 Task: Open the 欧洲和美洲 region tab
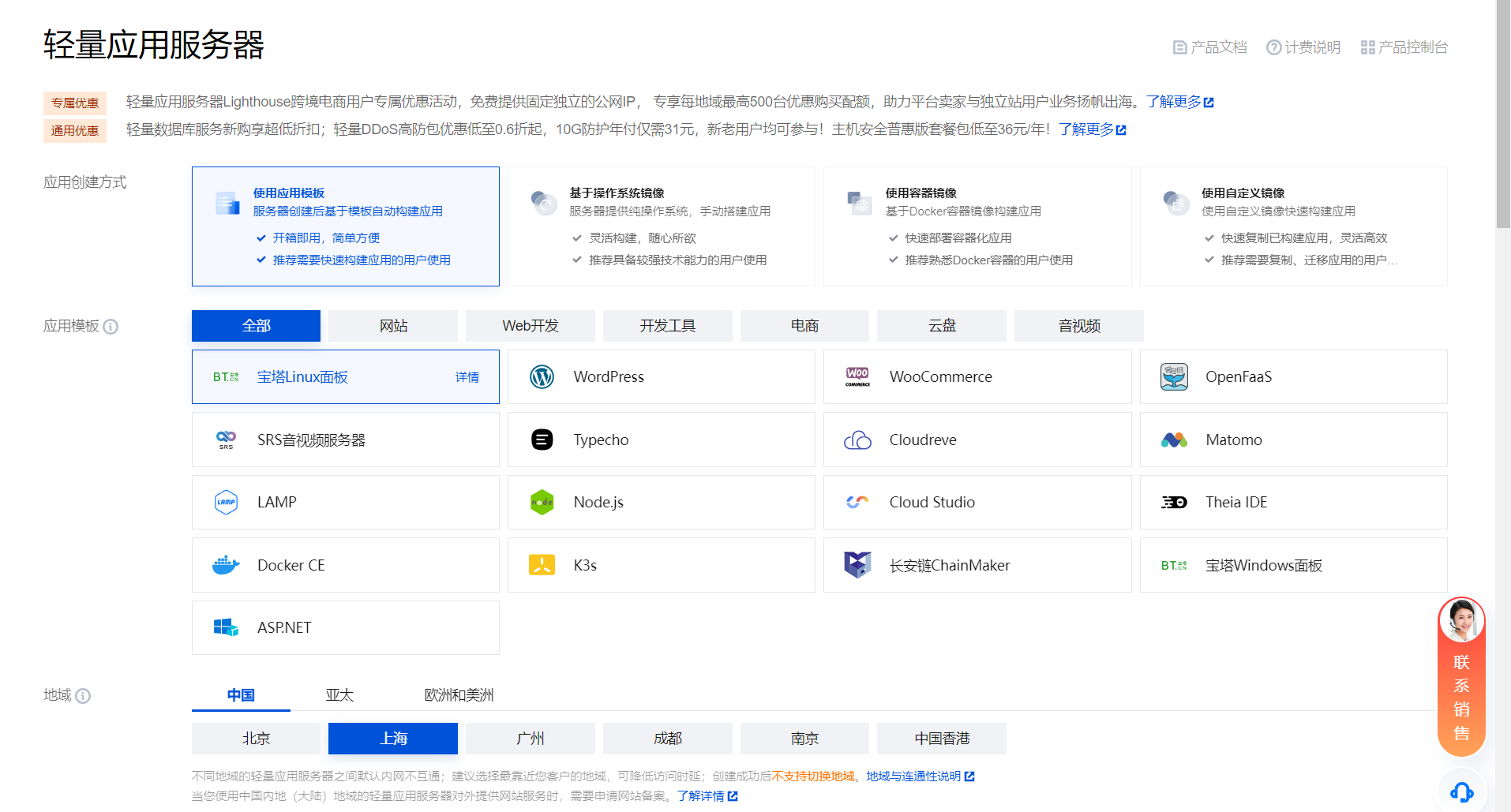click(459, 695)
